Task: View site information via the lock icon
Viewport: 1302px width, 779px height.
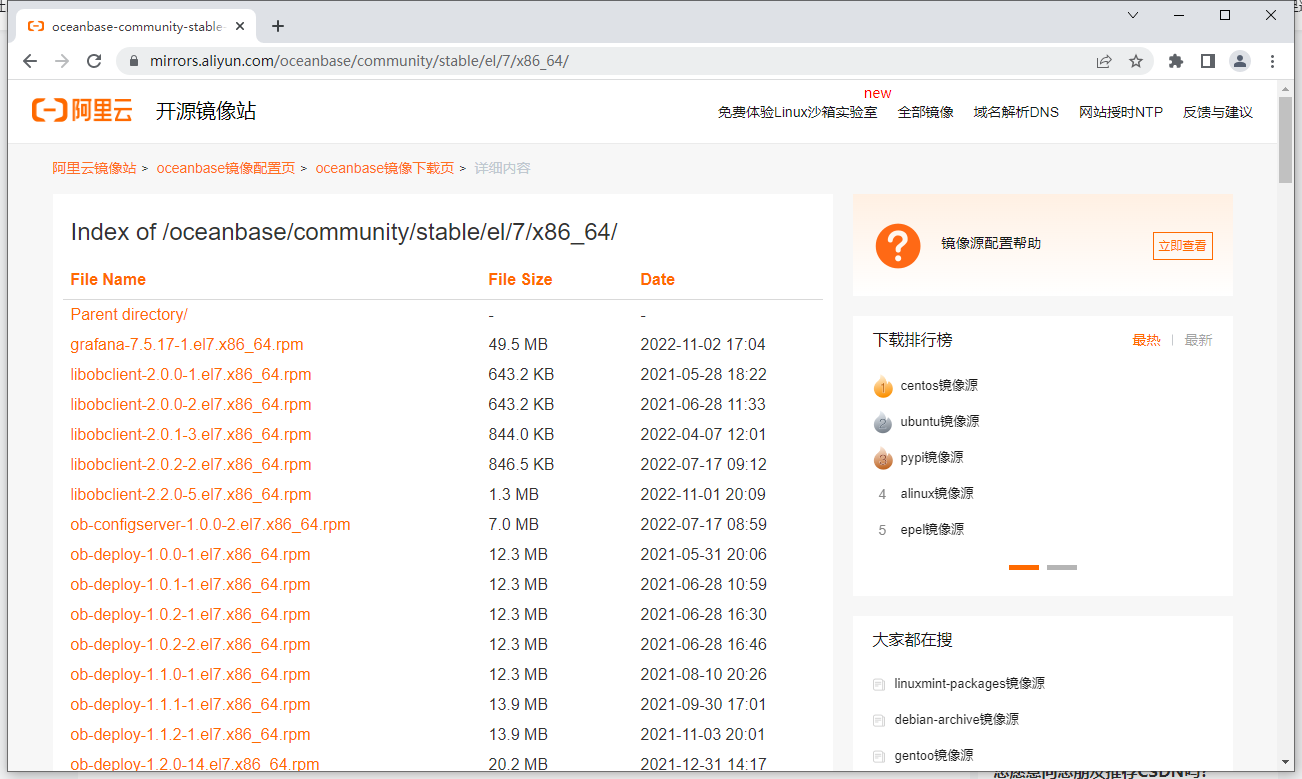Action: [134, 61]
